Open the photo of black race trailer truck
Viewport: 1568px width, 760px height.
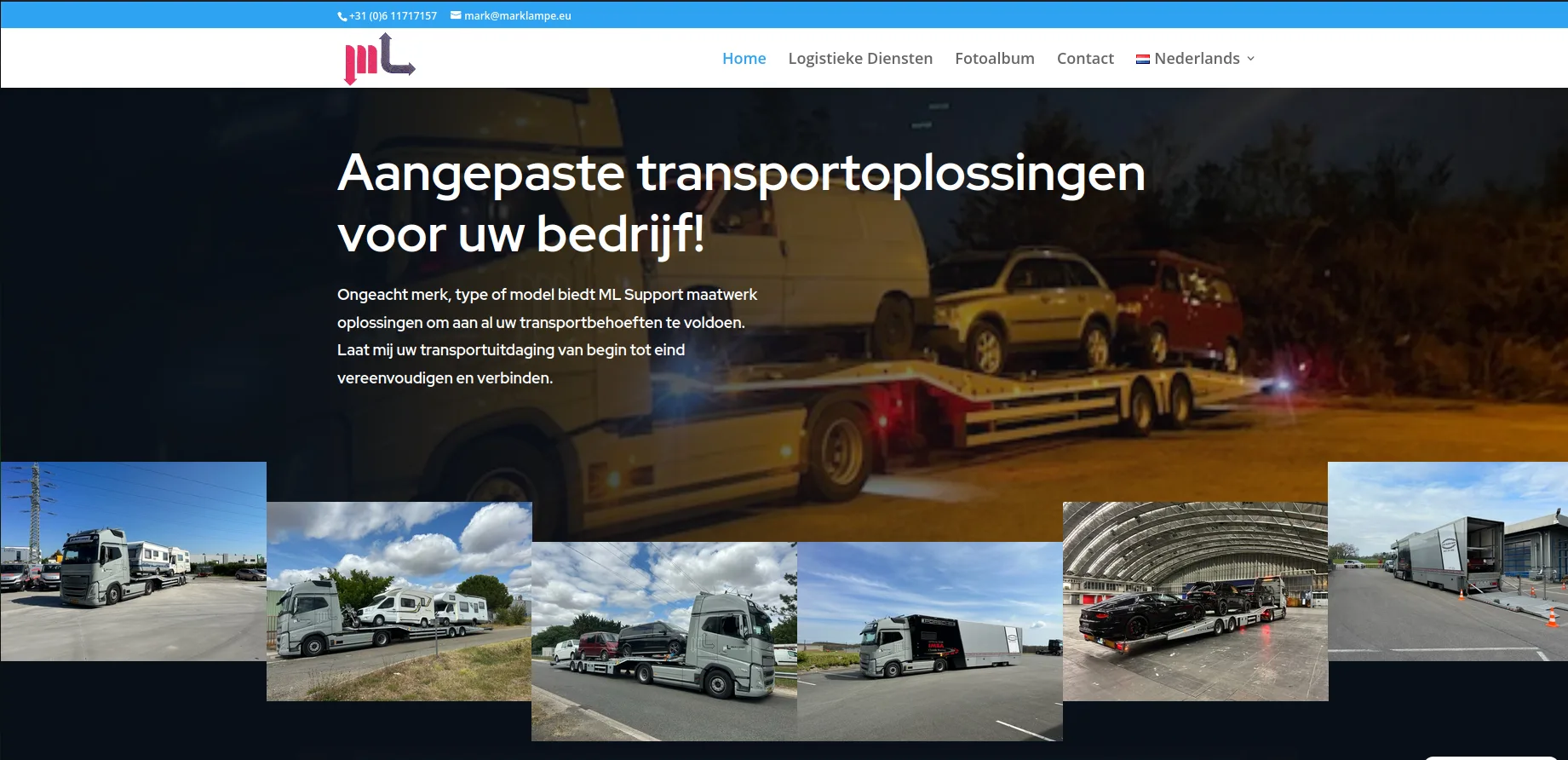[930, 642]
